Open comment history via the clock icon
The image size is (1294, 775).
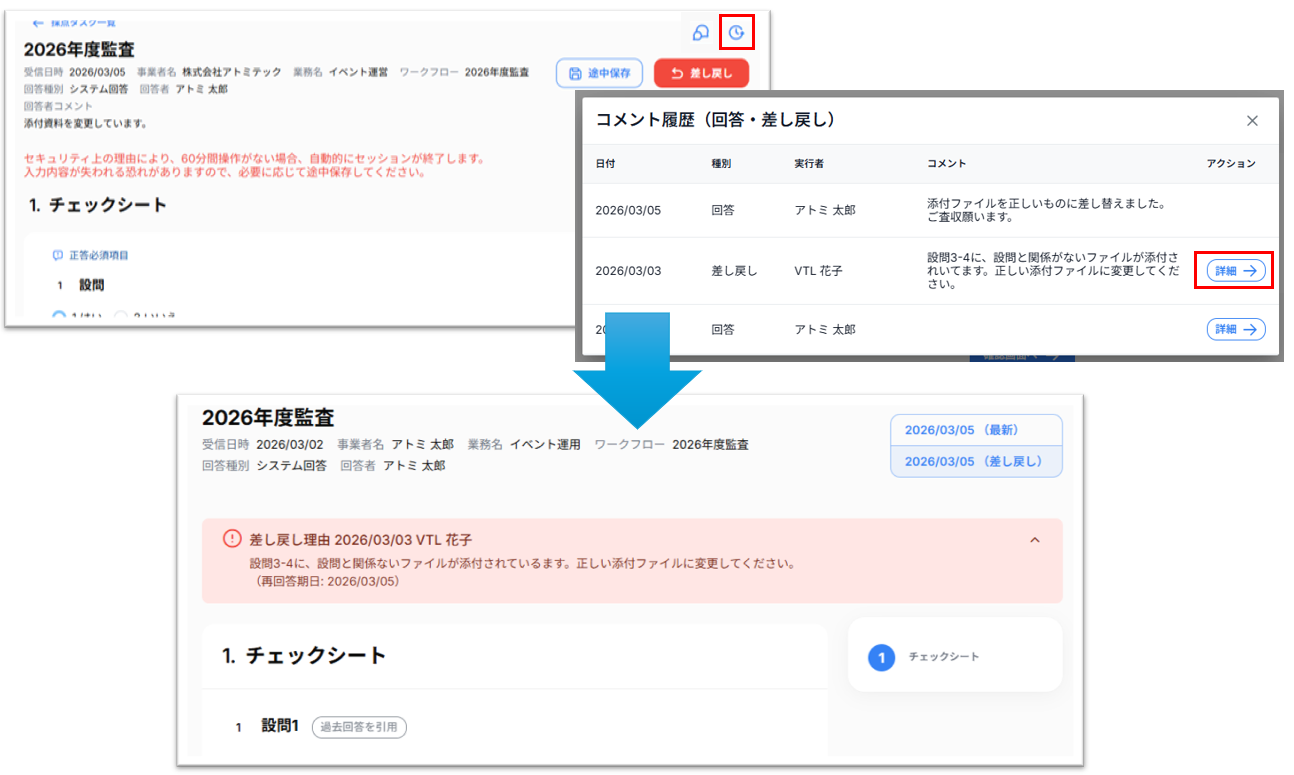coord(736,33)
